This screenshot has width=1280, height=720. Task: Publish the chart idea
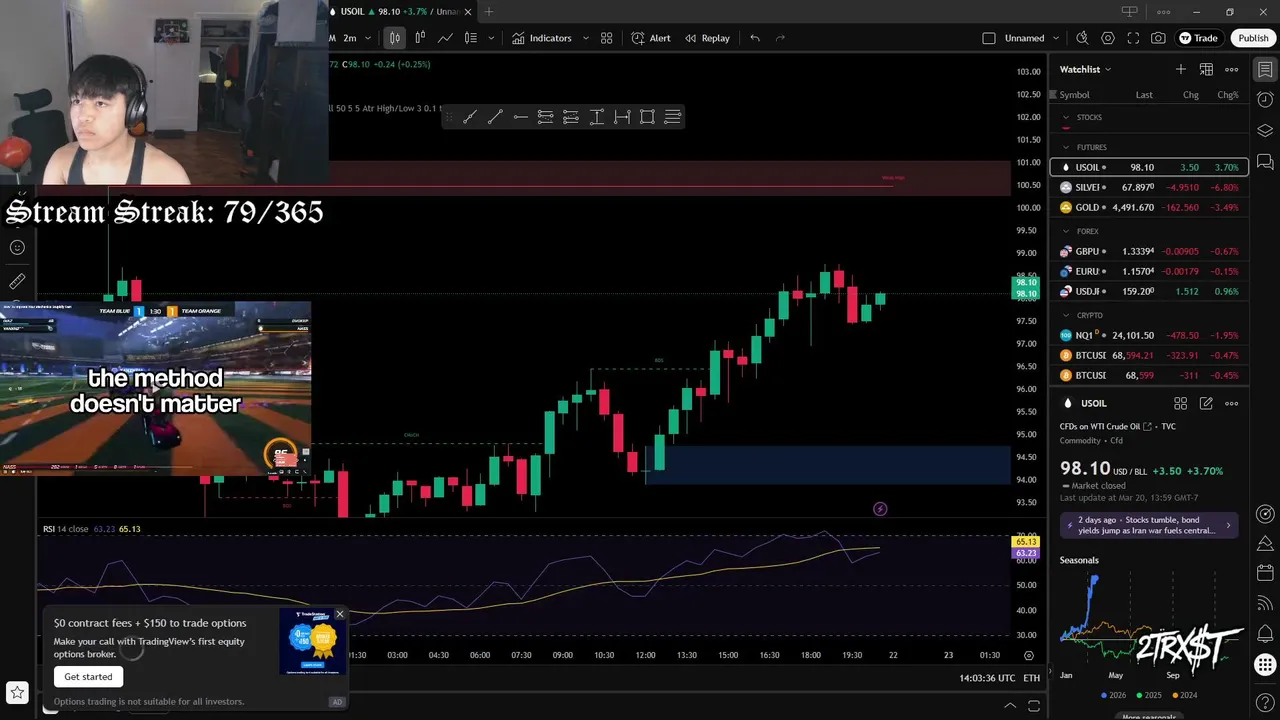click(x=1253, y=38)
